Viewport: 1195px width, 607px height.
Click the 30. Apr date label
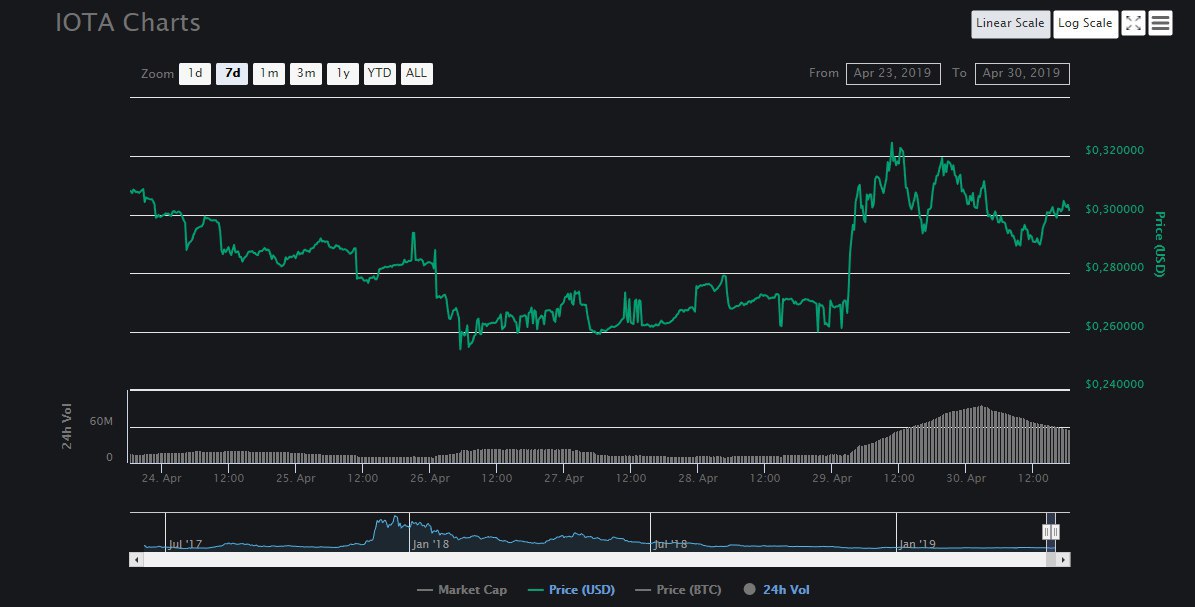click(x=966, y=478)
